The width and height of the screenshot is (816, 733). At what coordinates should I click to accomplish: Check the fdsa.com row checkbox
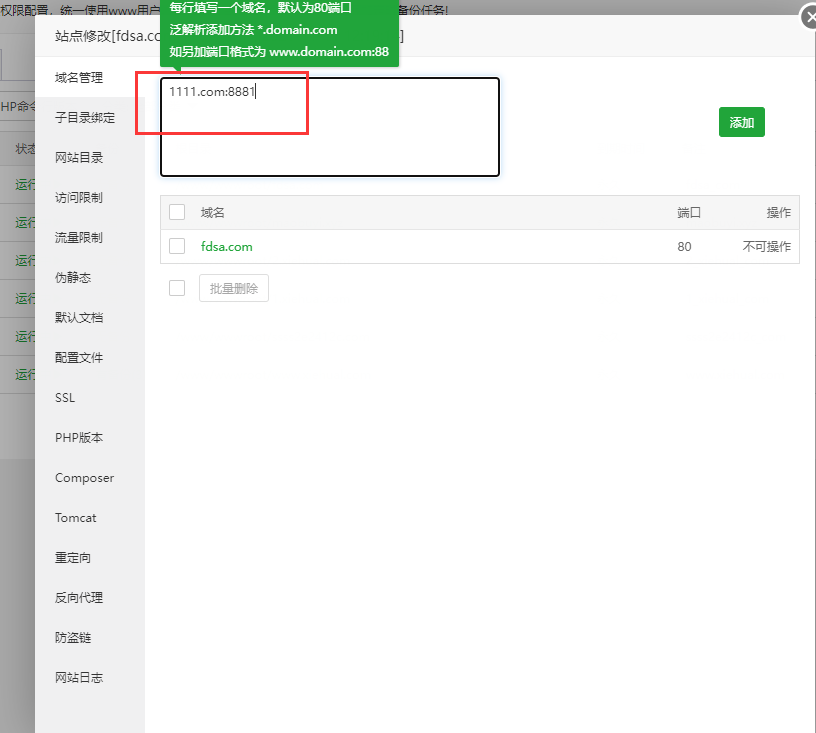point(177,246)
